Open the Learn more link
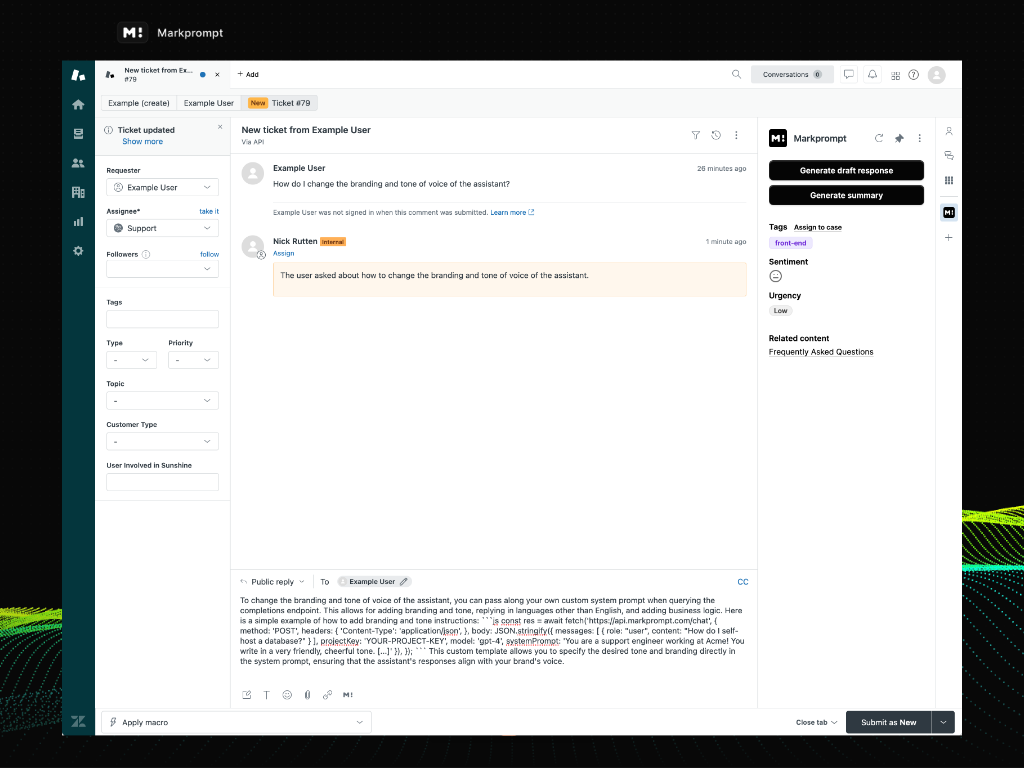This screenshot has height=768, width=1024. [x=512, y=212]
